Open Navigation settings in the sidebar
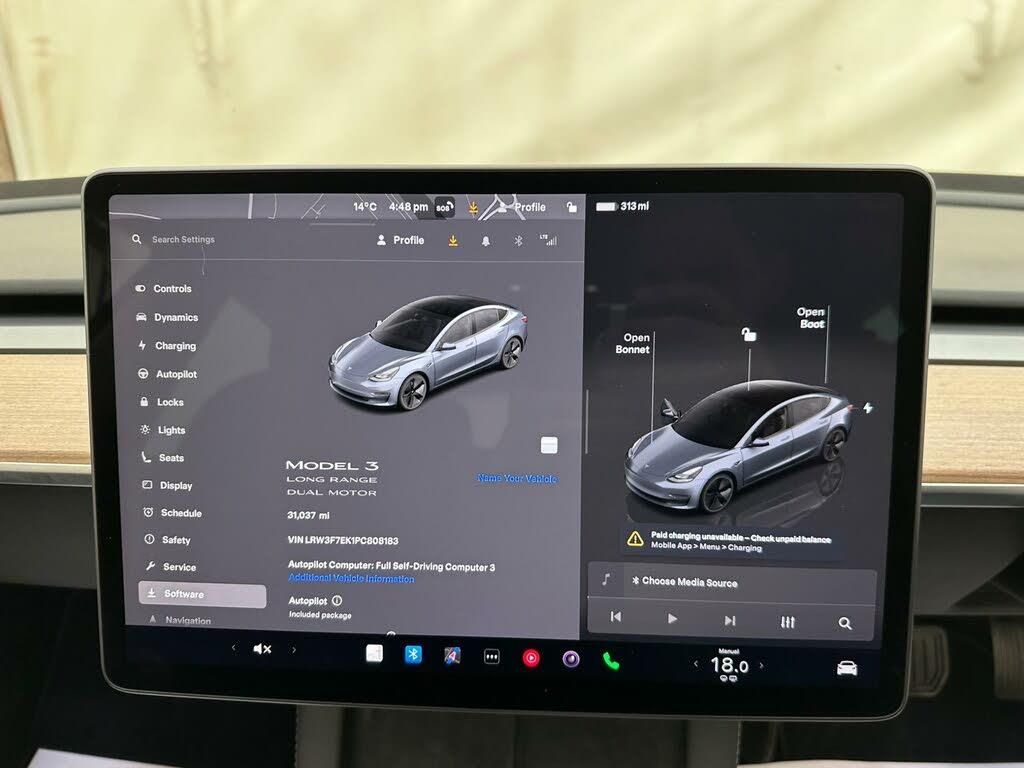The width and height of the screenshot is (1024, 768). coord(179,620)
